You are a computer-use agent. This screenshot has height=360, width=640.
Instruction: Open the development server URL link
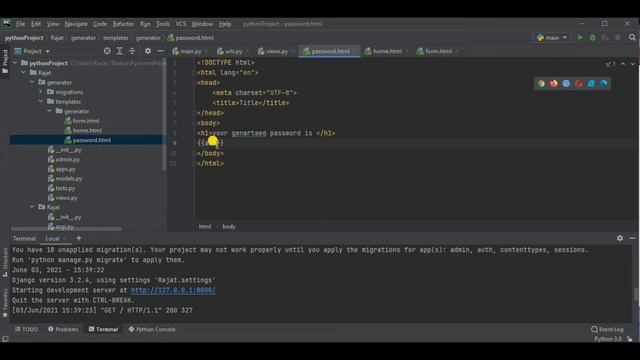[173, 290]
